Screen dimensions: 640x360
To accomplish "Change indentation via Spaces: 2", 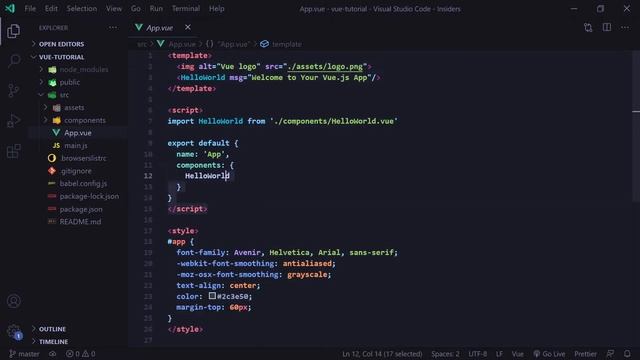I will [445, 354].
